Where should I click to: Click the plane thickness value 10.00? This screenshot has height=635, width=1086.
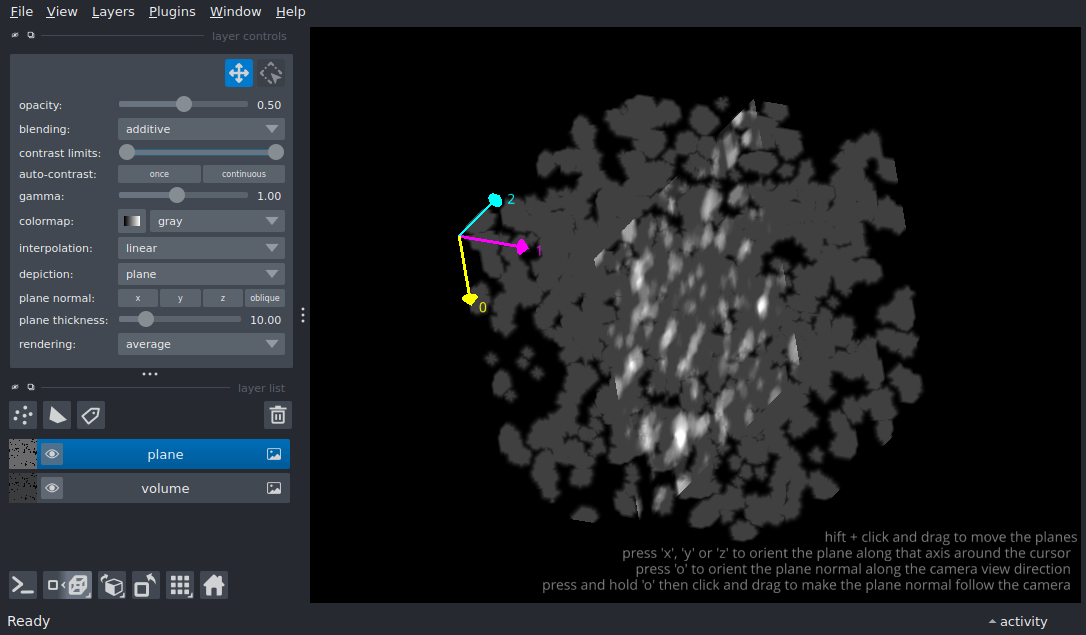click(266, 320)
